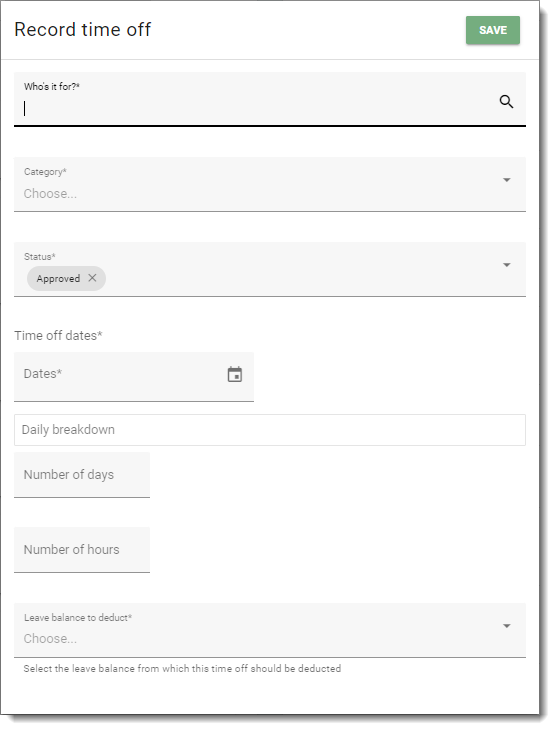Screen dimensions: 555x730
Task: Open the Daily breakdown section
Action: (270, 430)
